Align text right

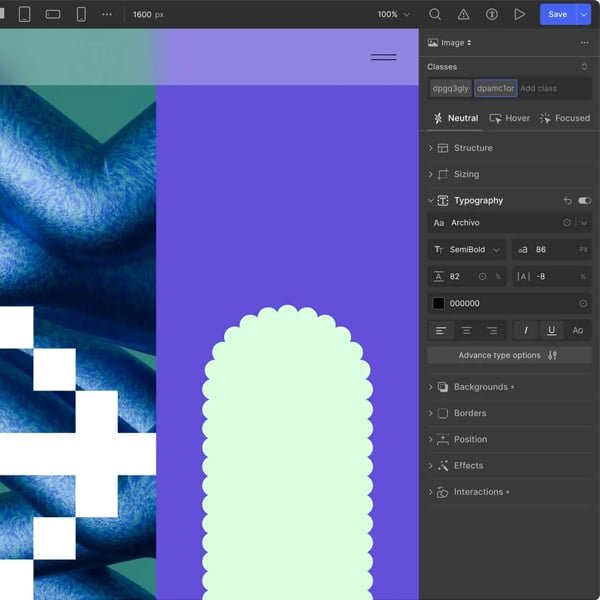coord(492,331)
